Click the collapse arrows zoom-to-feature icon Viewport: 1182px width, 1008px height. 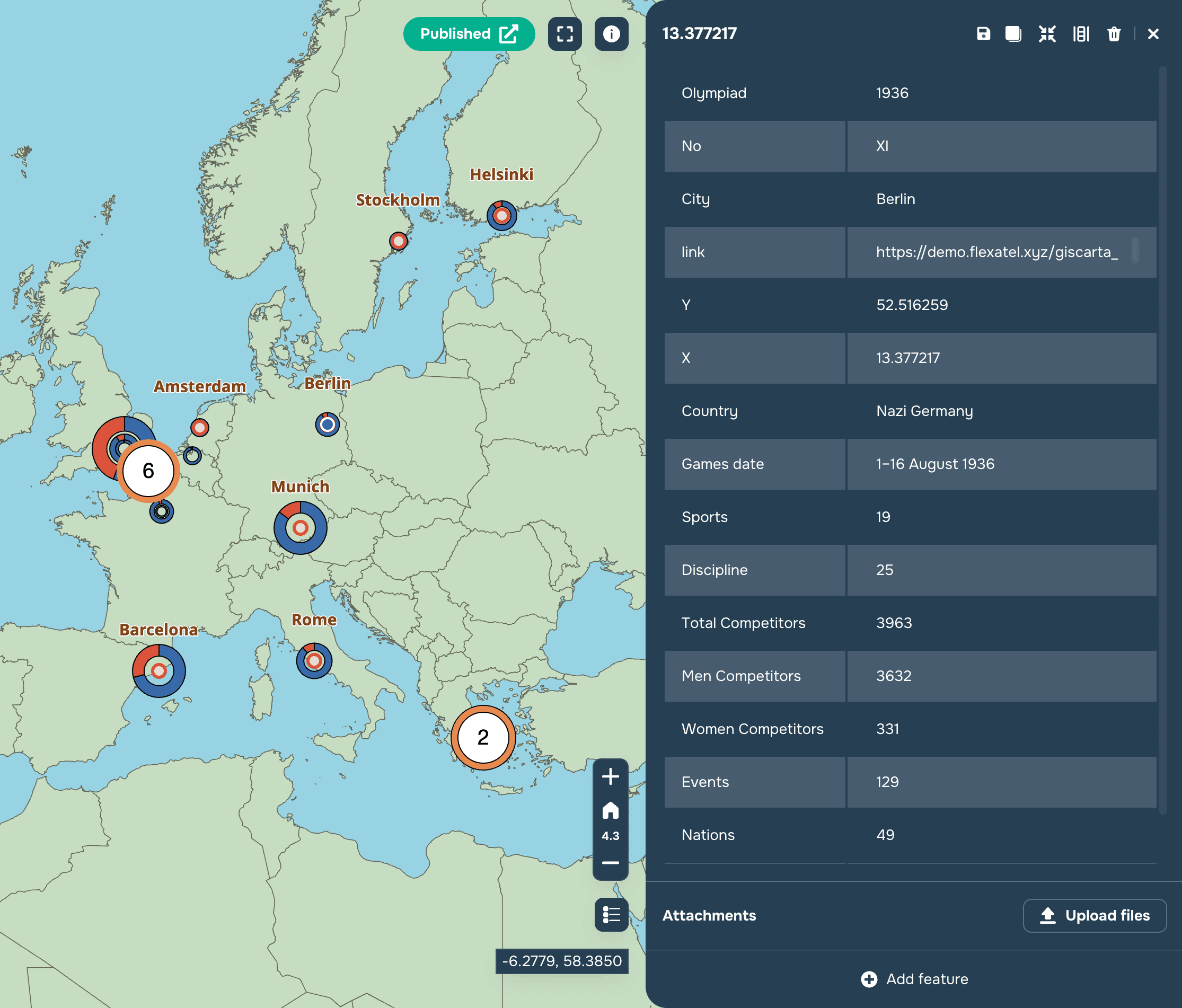(1047, 34)
